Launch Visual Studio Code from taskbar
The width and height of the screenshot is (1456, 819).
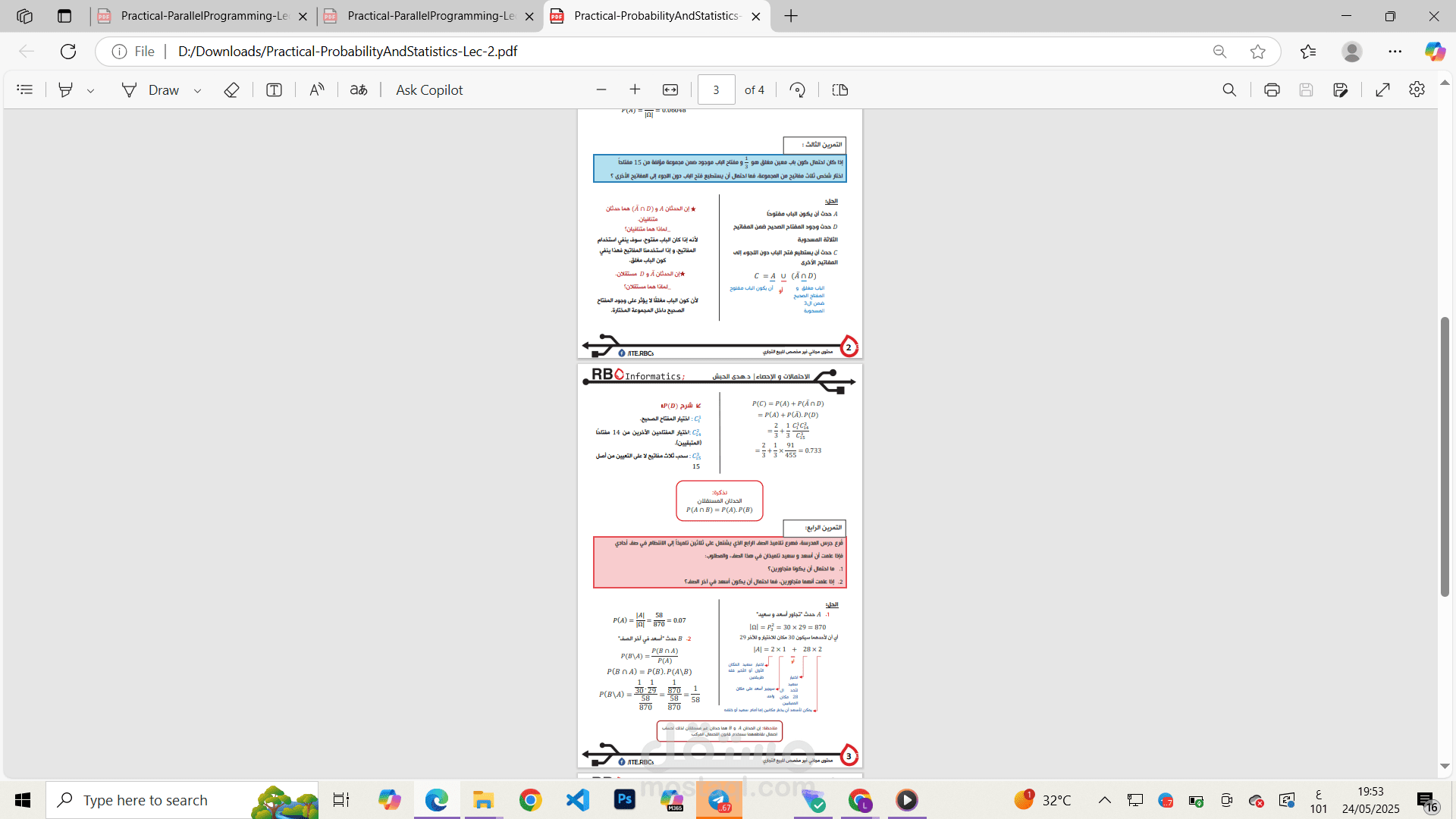point(578,800)
